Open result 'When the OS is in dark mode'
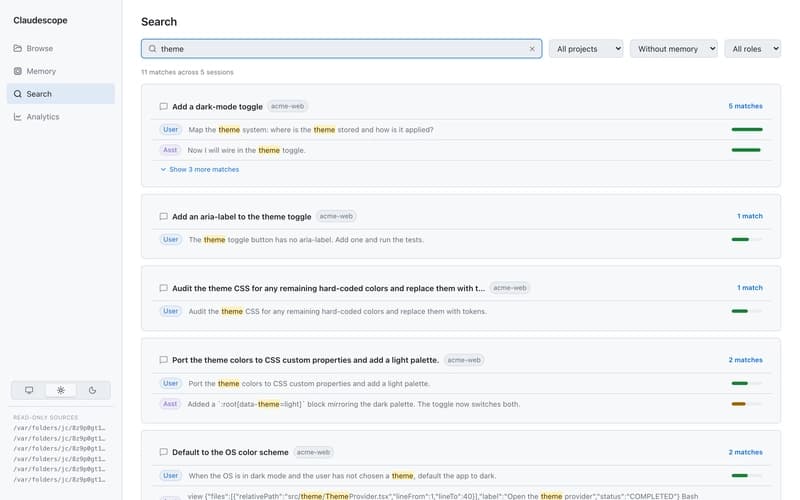This screenshot has width=800, height=500. tap(461, 476)
